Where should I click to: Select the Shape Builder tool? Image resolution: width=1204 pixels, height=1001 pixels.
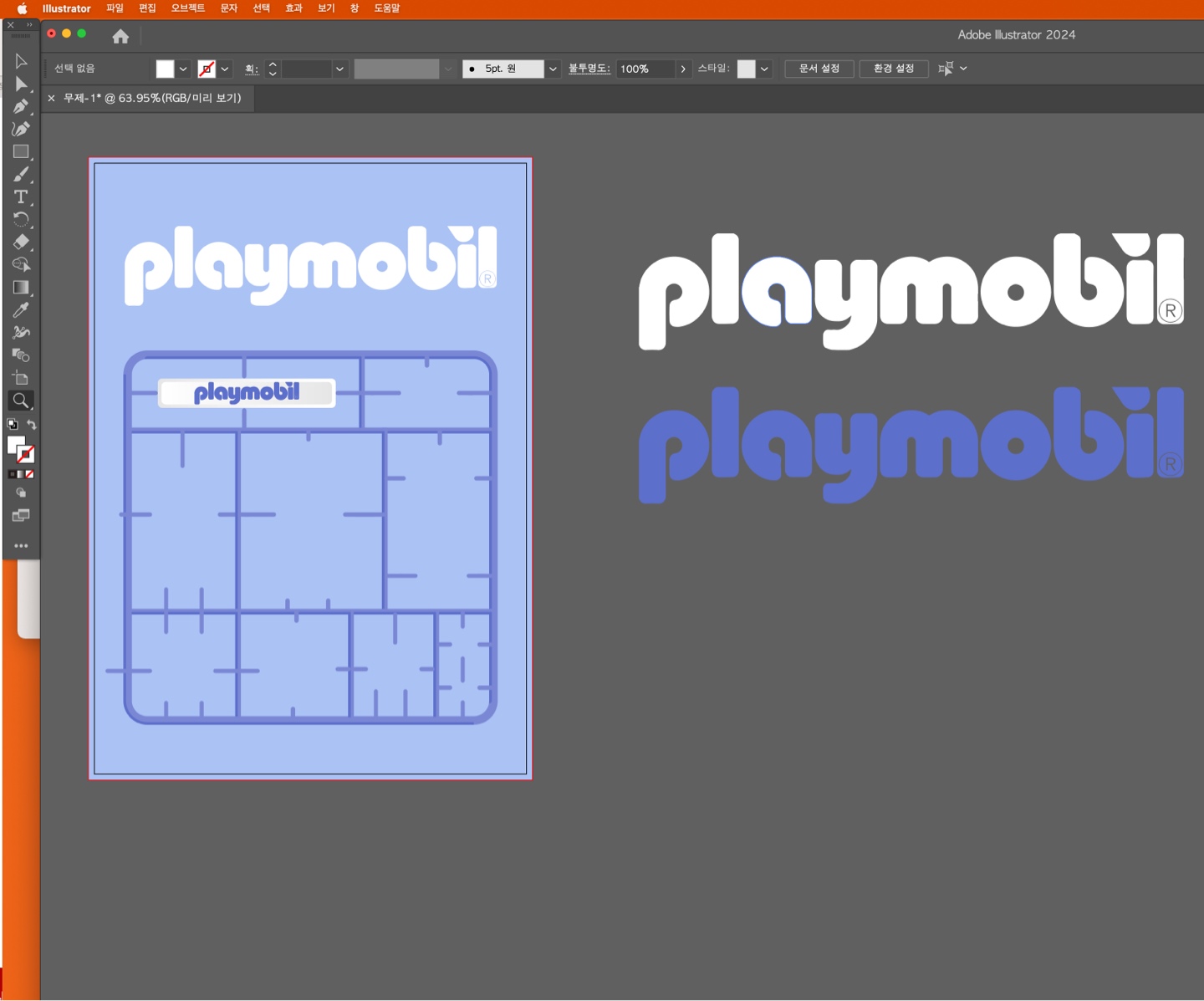point(21,264)
